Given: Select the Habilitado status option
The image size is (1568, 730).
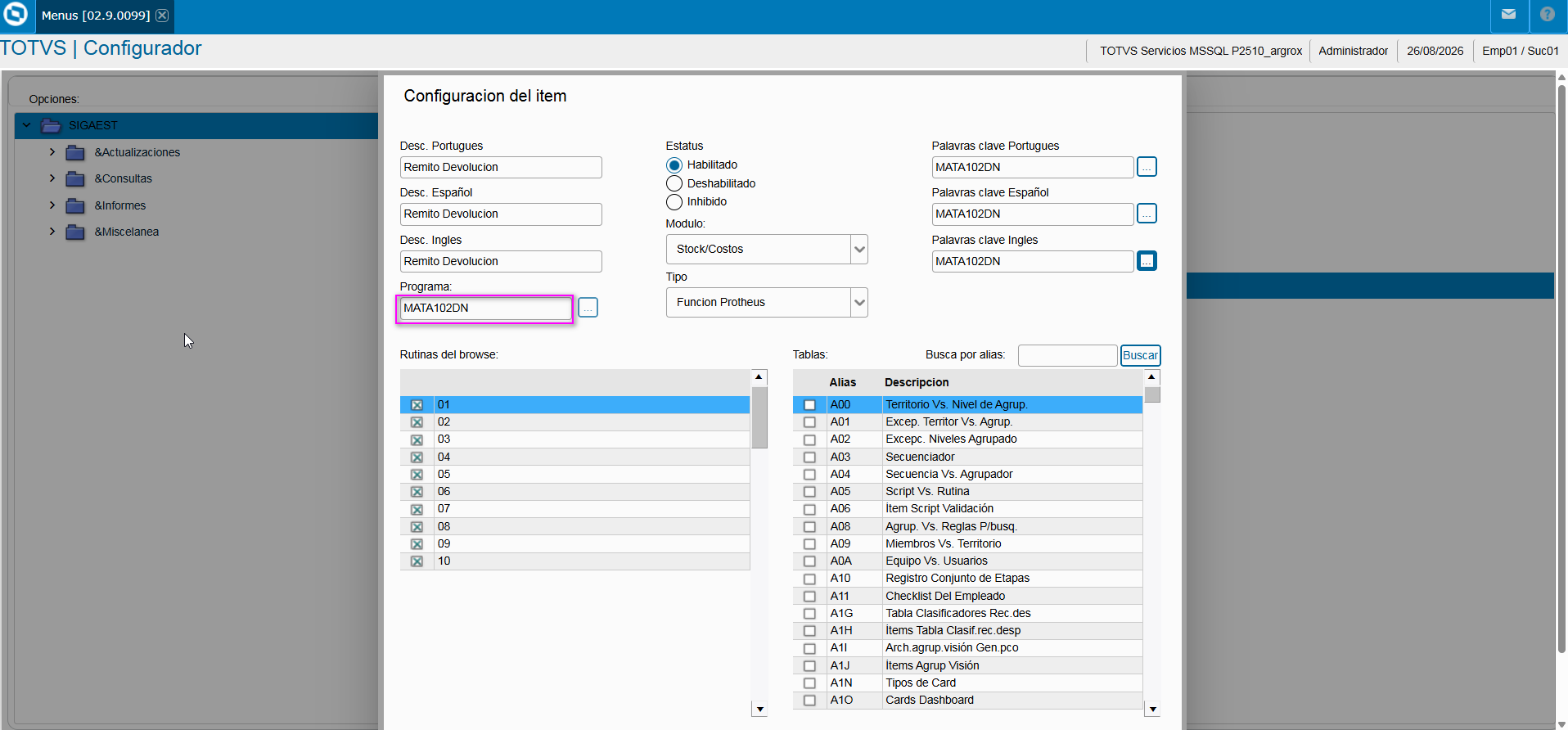Looking at the screenshot, I should pyautogui.click(x=674, y=165).
